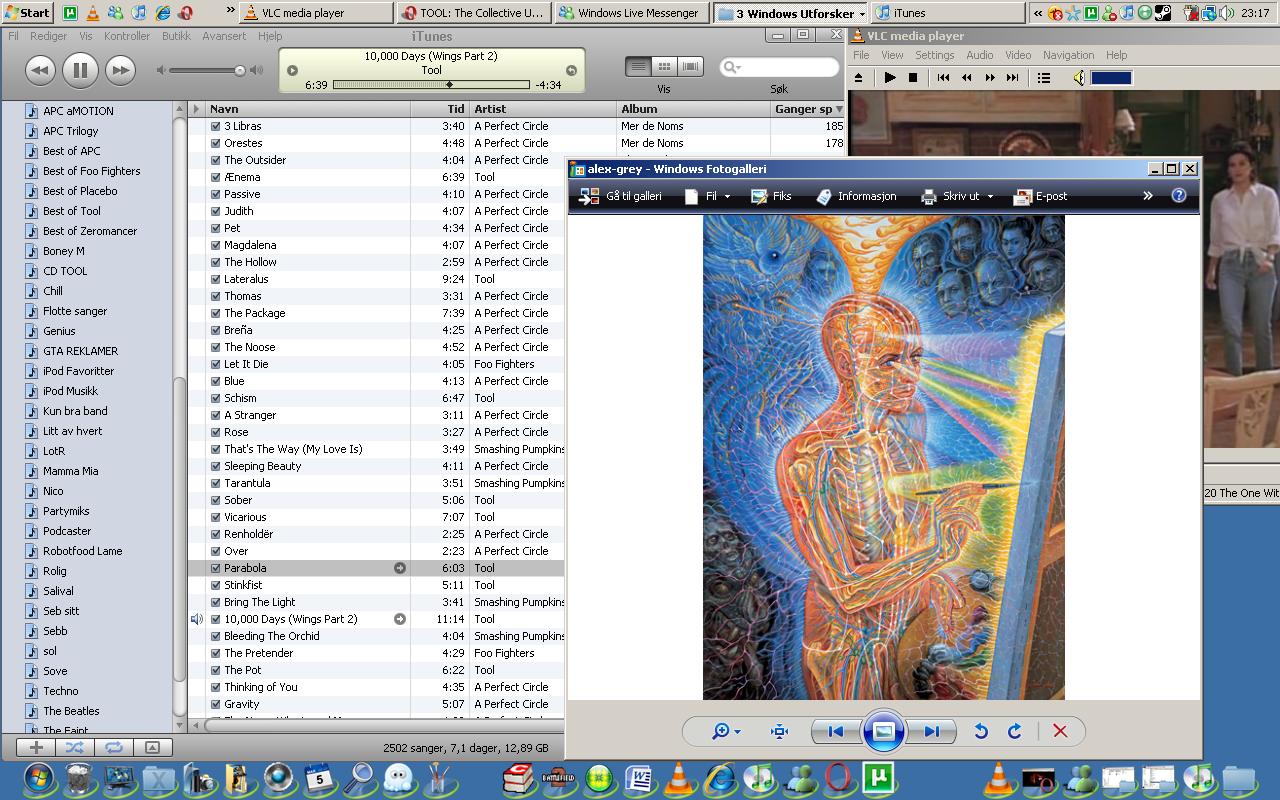Open the VLC playlist icon

pyautogui.click(x=1043, y=77)
